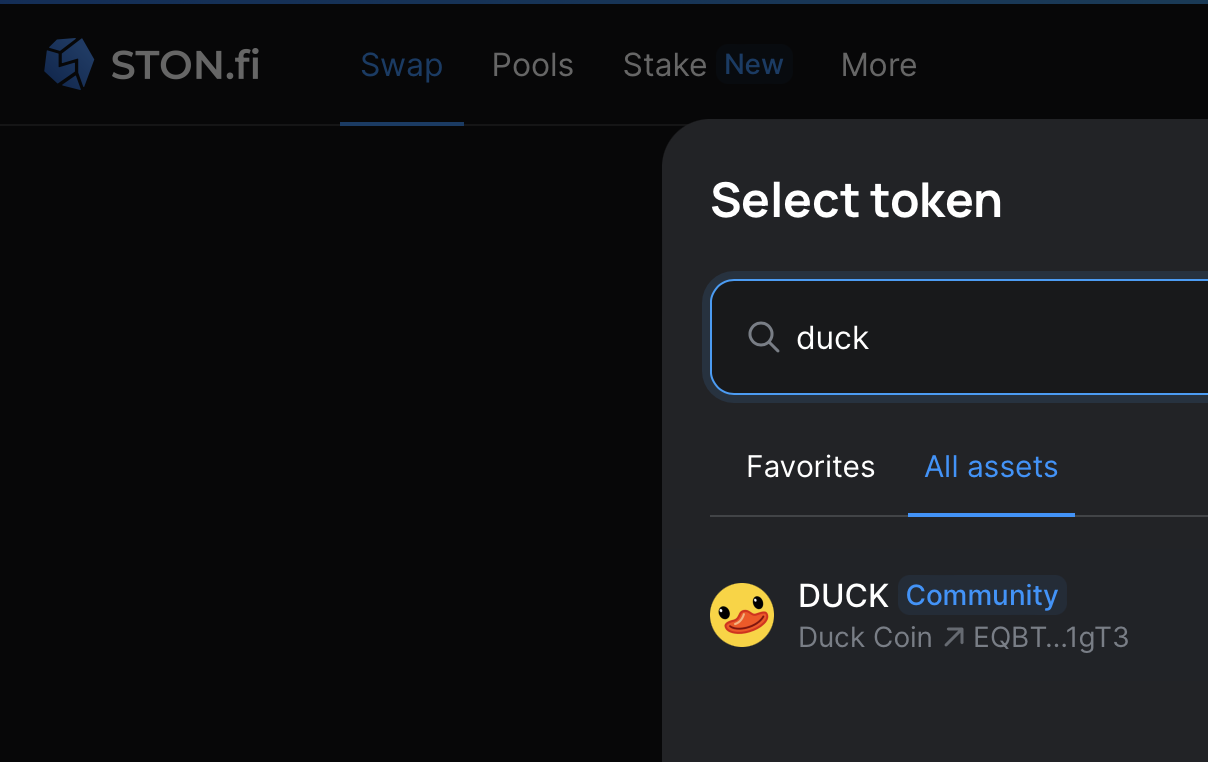The image size is (1208, 762).
Task: Go to the Pools page
Action: [x=532, y=65]
